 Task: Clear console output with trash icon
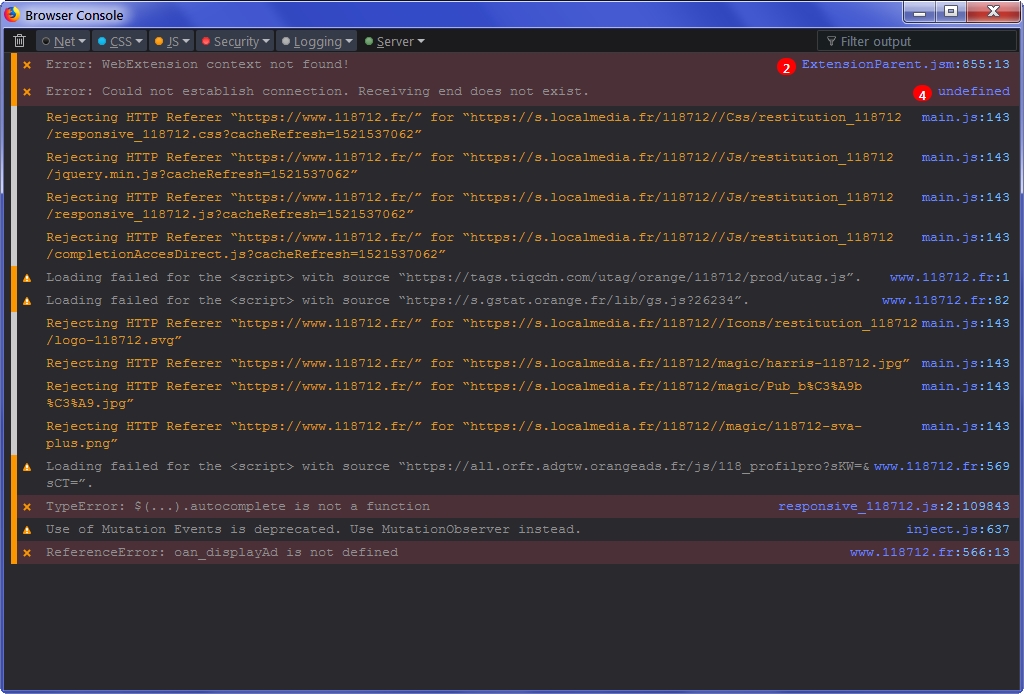[20, 41]
